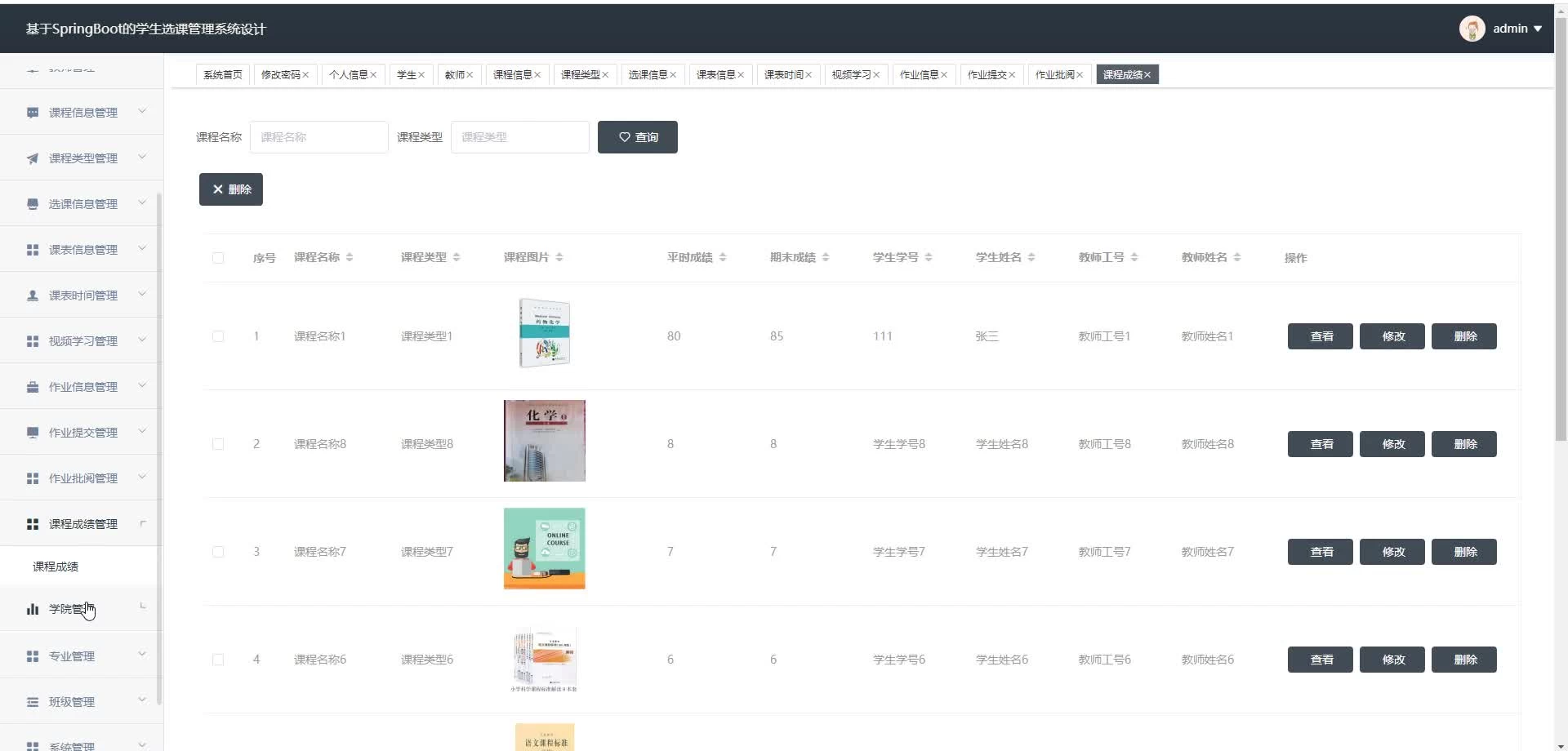Switch to the 系统首页 tab
This screenshot has width=1568, height=751.
(x=223, y=75)
